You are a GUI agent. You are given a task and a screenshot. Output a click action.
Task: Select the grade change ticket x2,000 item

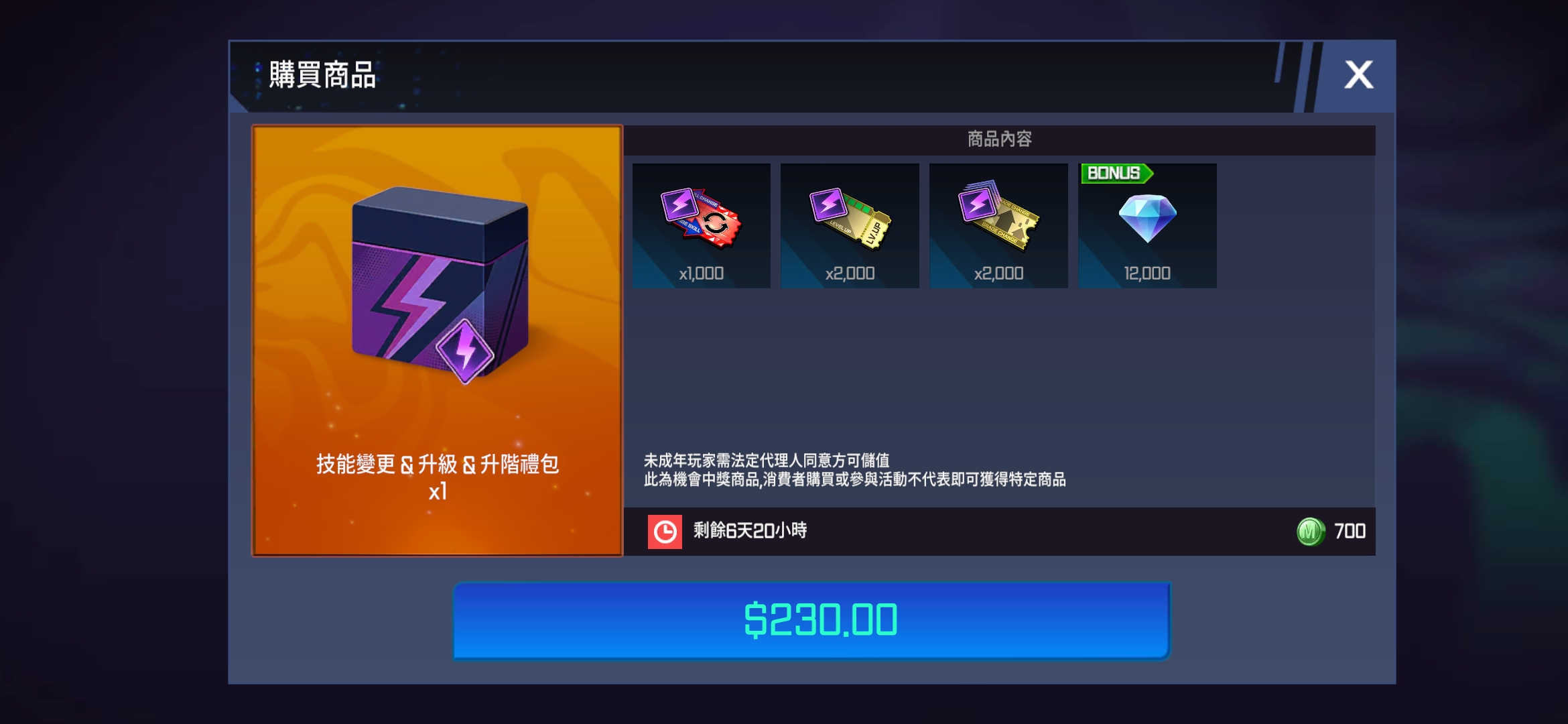998,226
